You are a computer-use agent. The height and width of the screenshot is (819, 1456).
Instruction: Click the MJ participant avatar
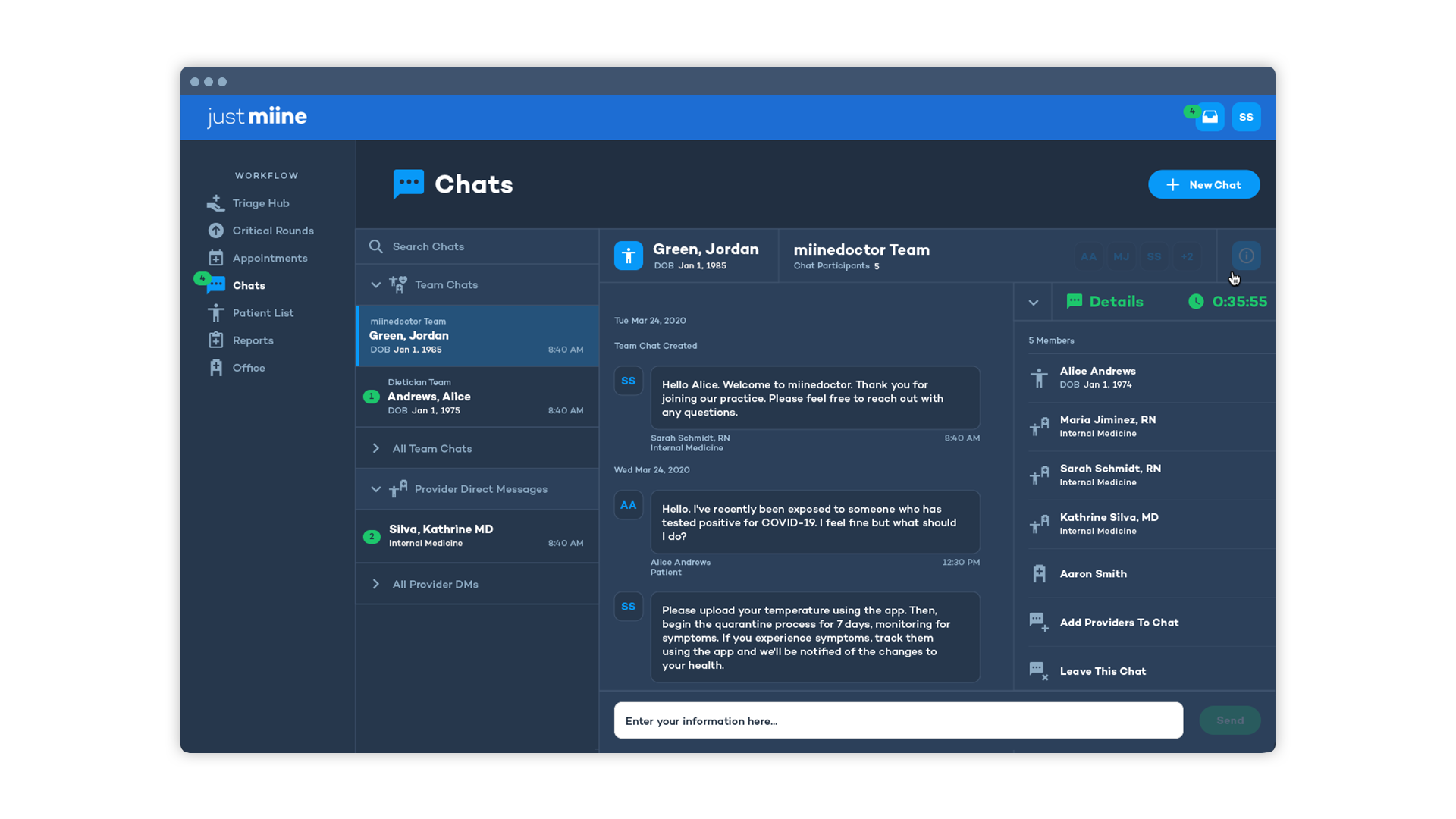pyautogui.click(x=1121, y=256)
